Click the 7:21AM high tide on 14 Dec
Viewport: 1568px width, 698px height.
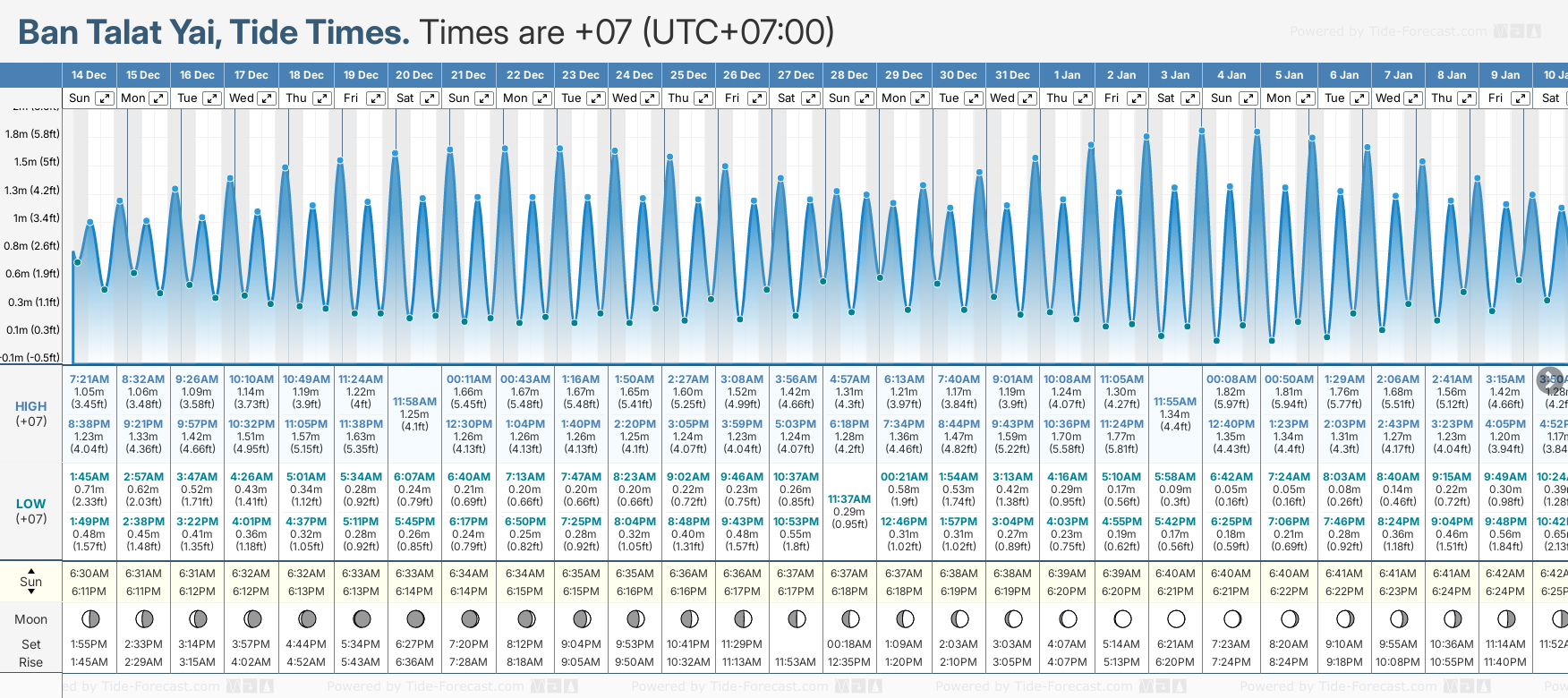[89, 379]
